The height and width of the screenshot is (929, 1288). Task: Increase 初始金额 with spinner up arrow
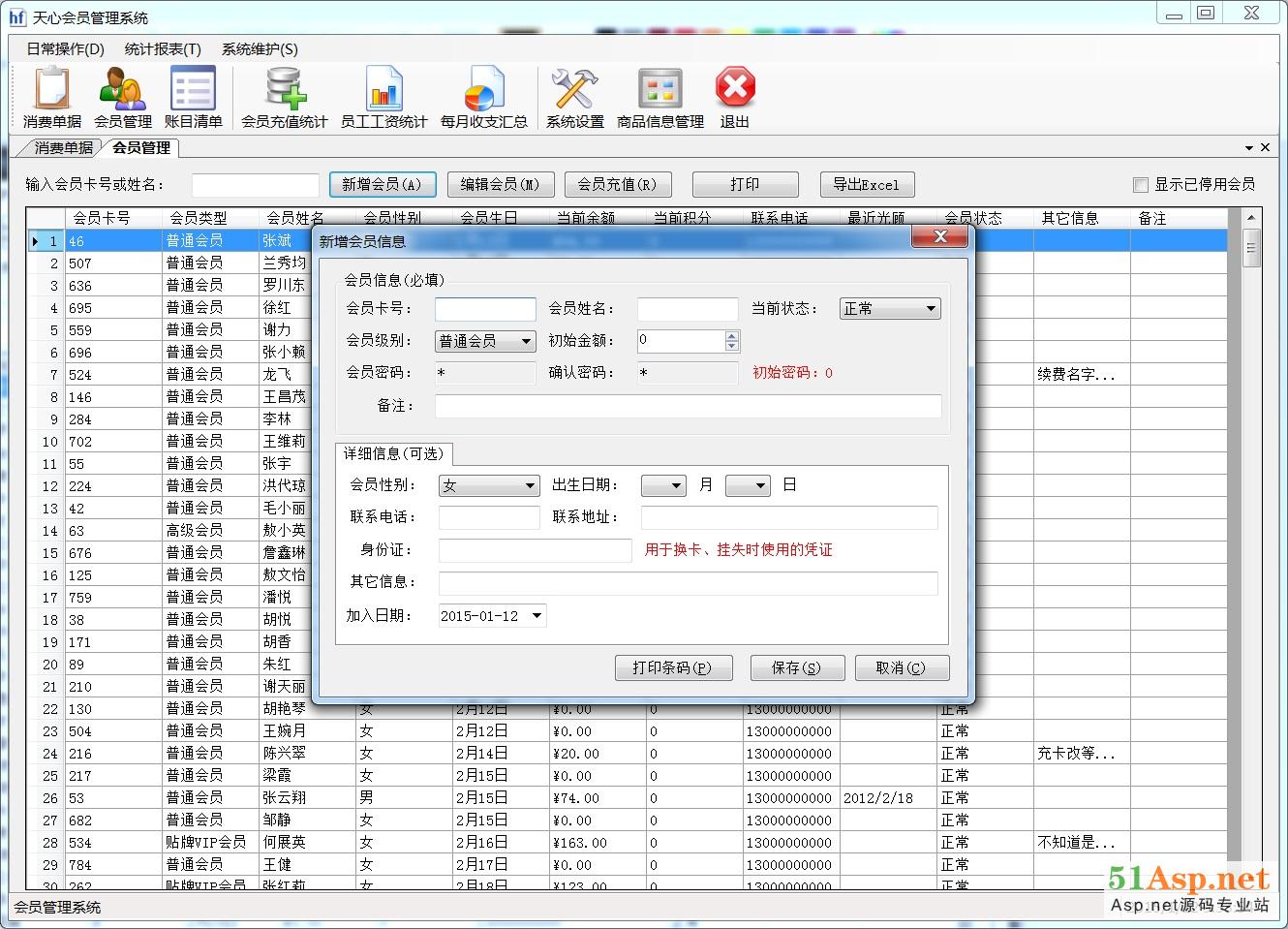tap(732, 336)
